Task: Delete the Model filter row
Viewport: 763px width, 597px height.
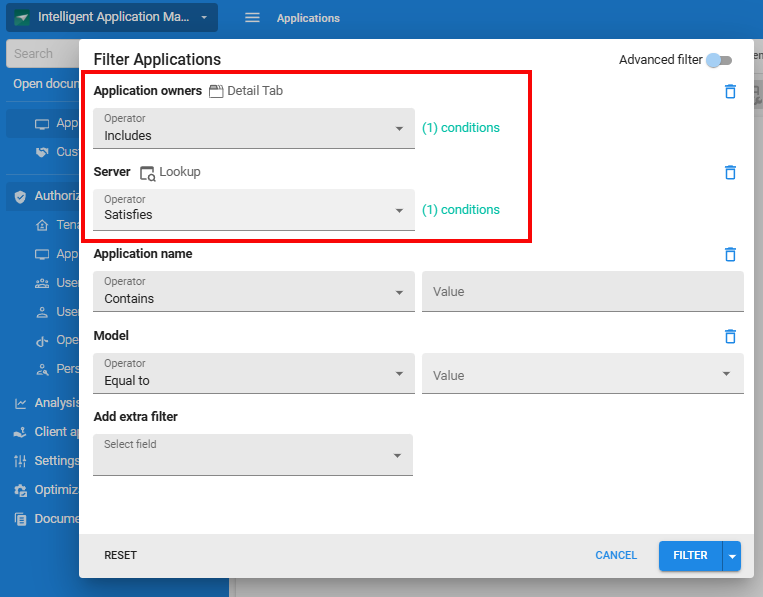Action: tap(730, 336)
